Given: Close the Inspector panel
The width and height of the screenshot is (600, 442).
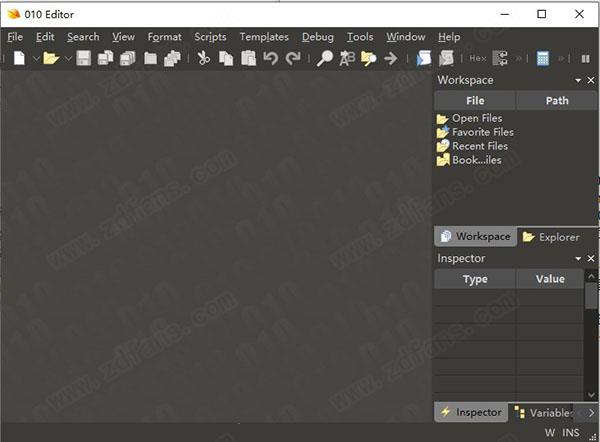Looking at the screenshot, I should click(x=591, y=259).
